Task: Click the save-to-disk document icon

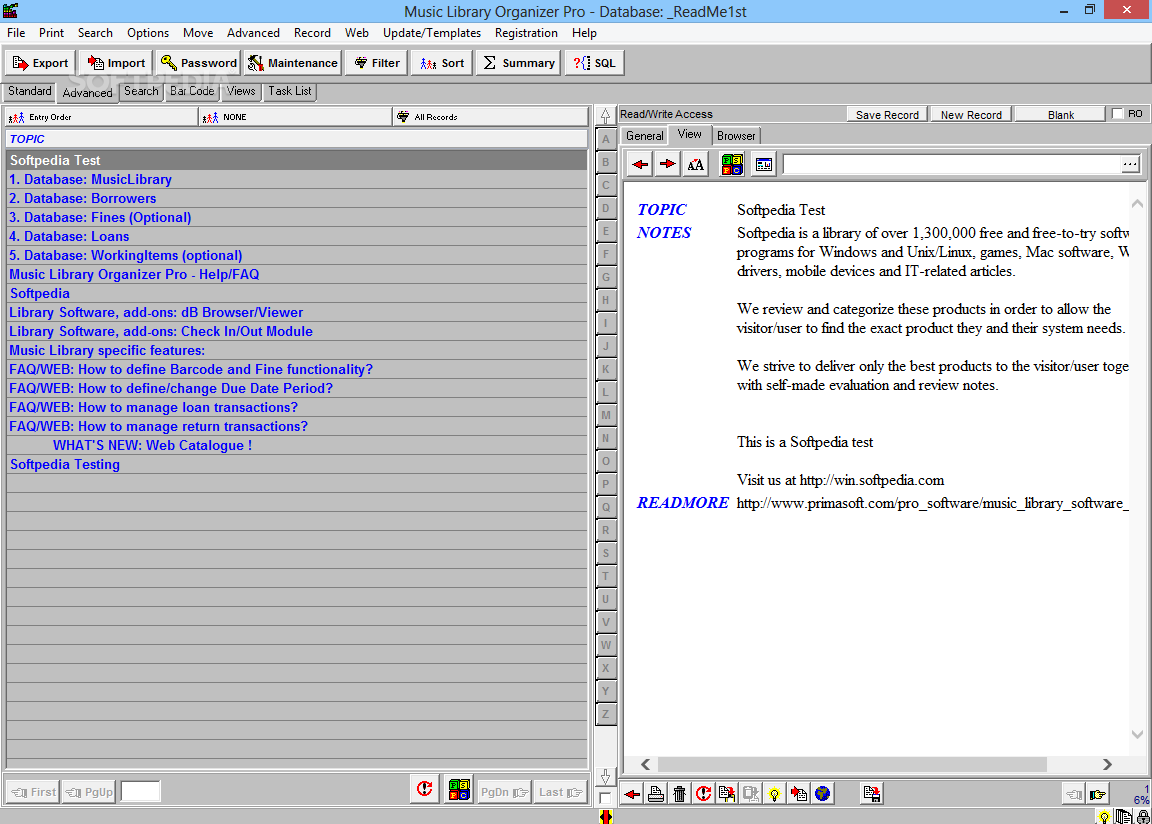Action: [x=872, y=794]
